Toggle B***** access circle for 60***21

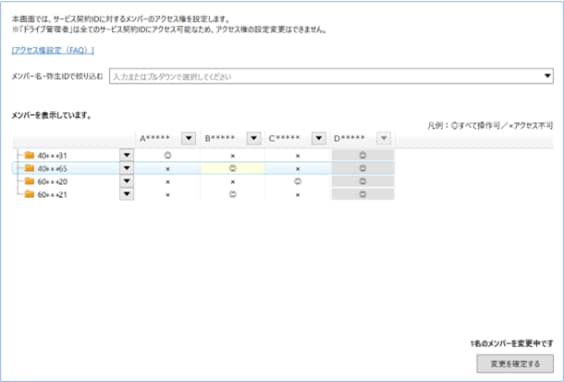[x=233, y=194]
